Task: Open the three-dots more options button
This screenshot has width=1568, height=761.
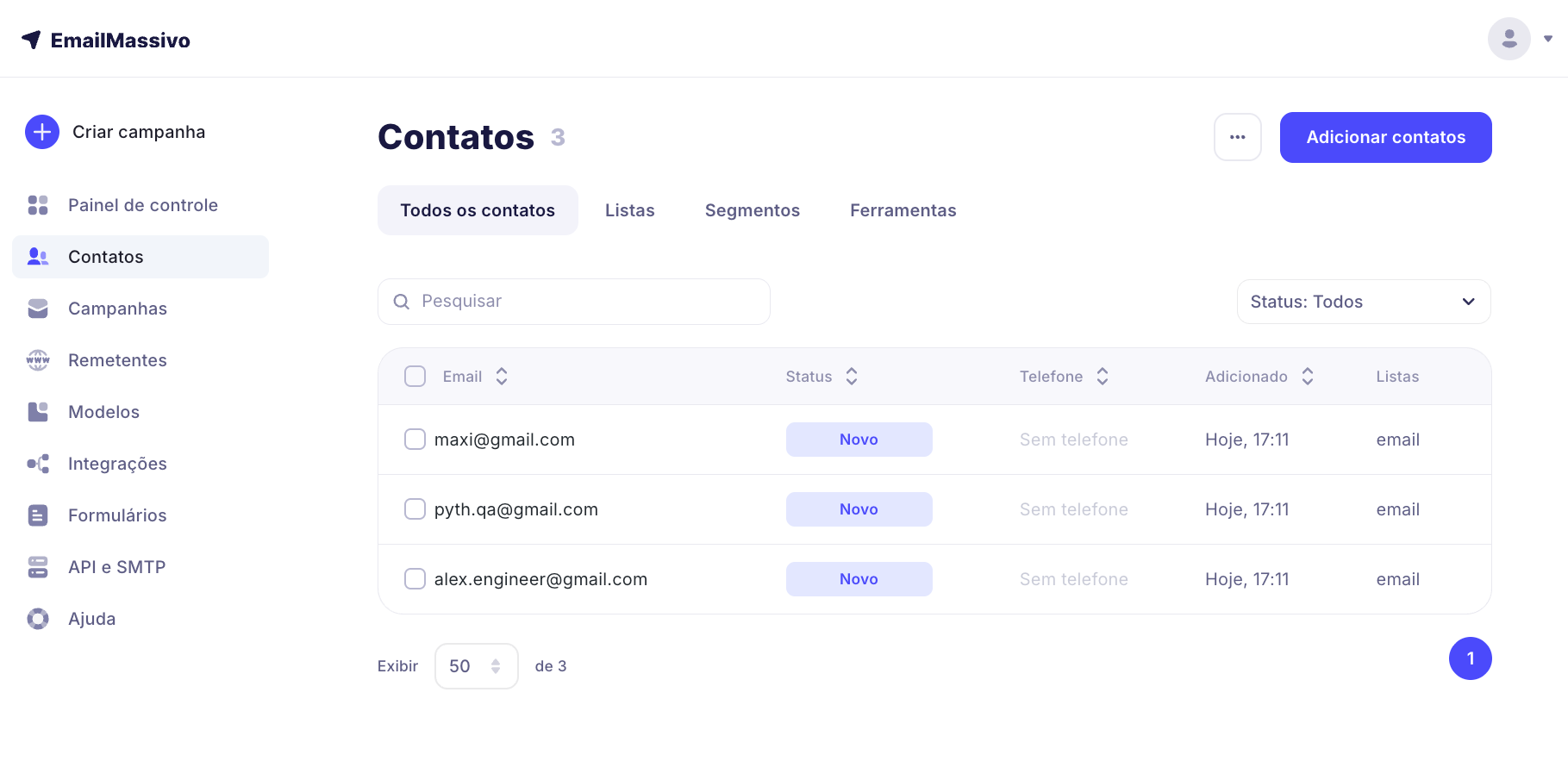Action: click(1237, 137)
